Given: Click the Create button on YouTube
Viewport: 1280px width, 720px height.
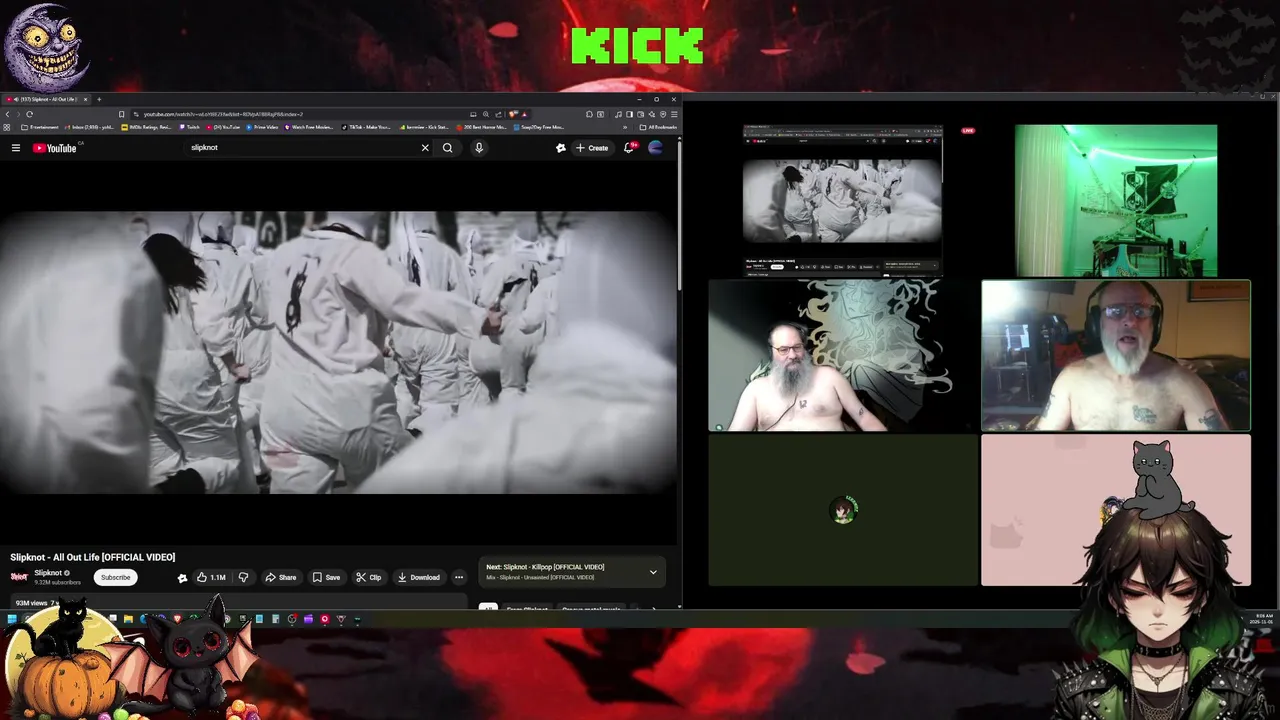Looking at the screenshot, I should (592, 148).
